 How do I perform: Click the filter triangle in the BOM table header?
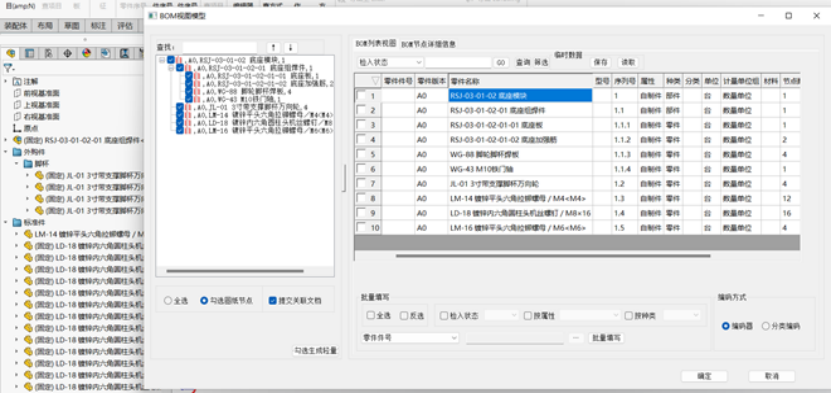(x=375, y=81)
